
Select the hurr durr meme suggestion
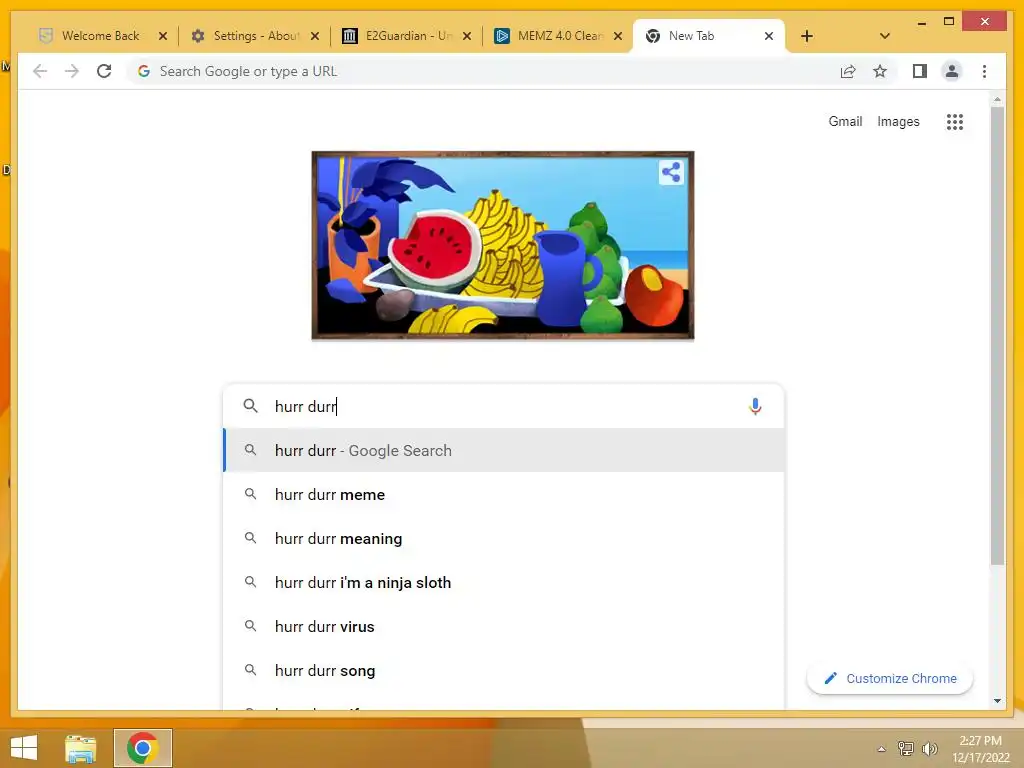pos(503,494)
